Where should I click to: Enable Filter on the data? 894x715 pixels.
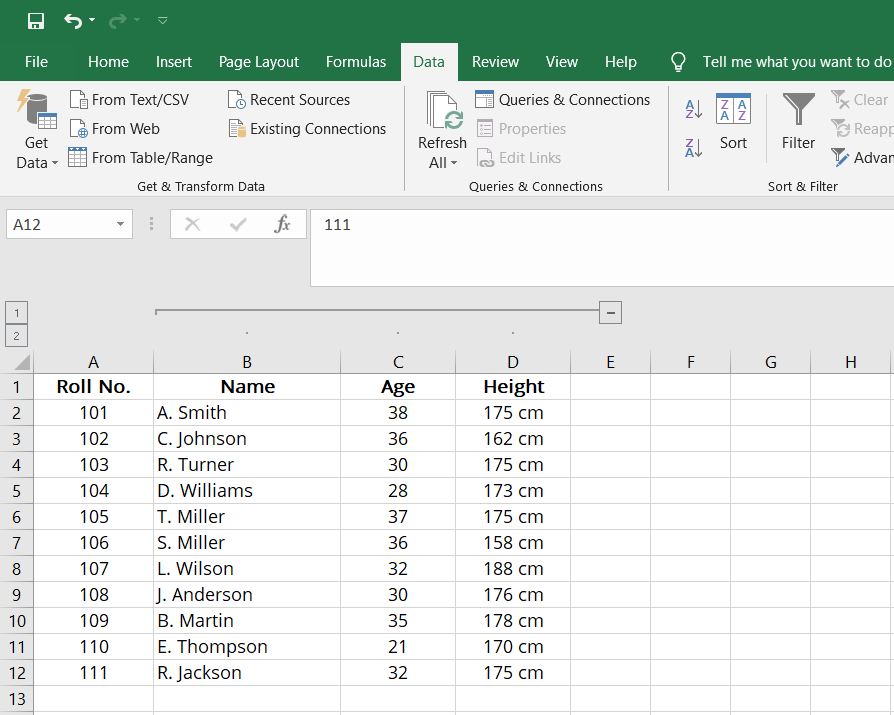(797, 120)
